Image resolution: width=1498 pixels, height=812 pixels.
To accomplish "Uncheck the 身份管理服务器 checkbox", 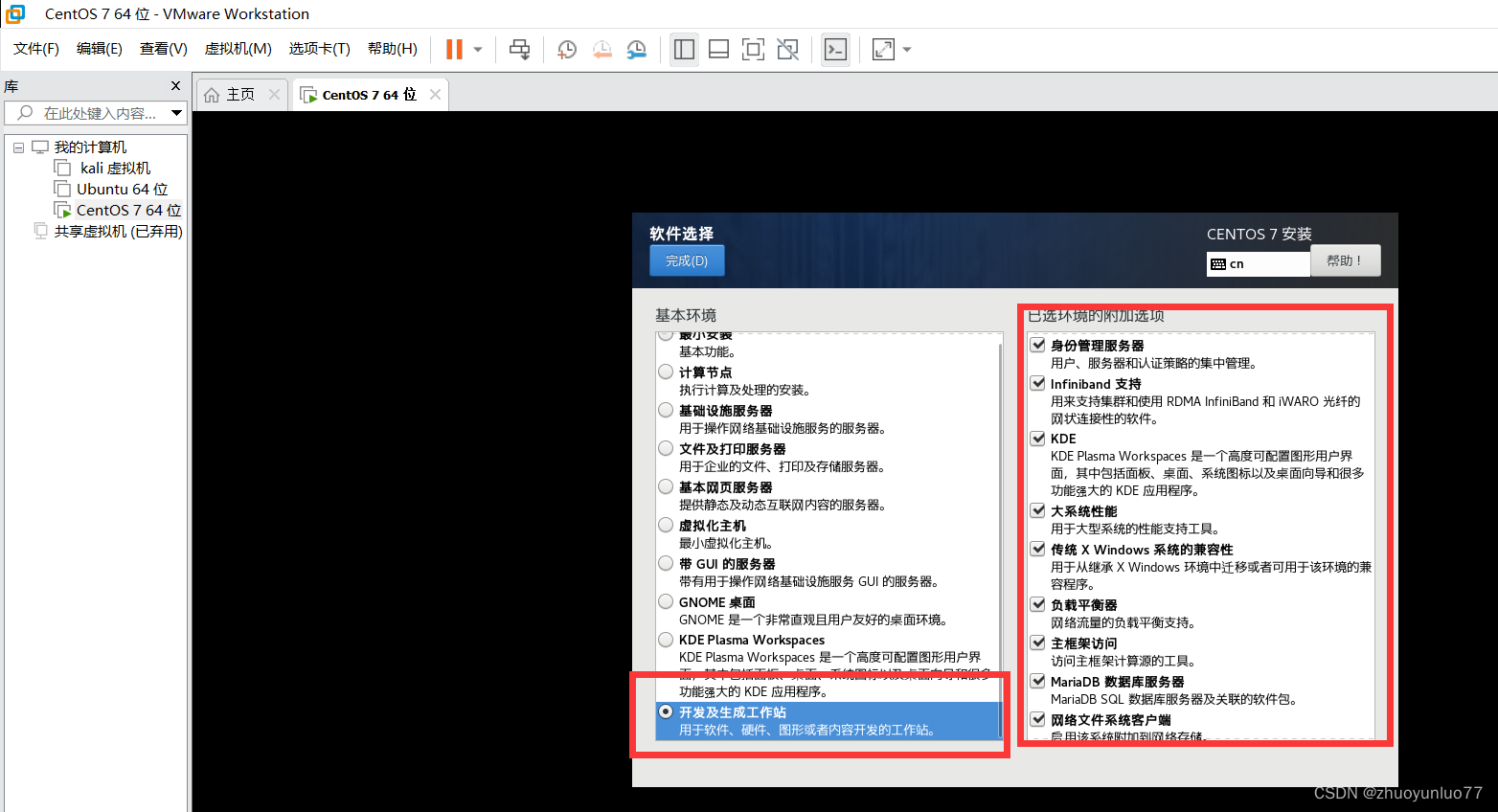I will [1037, 345].
